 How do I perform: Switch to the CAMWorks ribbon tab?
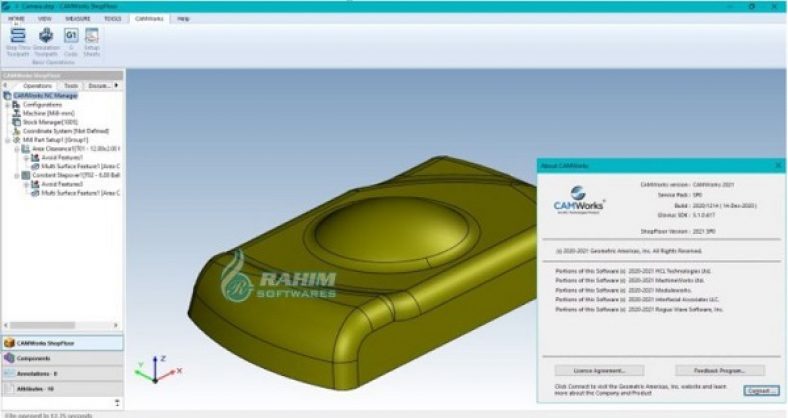pos(149,19)
